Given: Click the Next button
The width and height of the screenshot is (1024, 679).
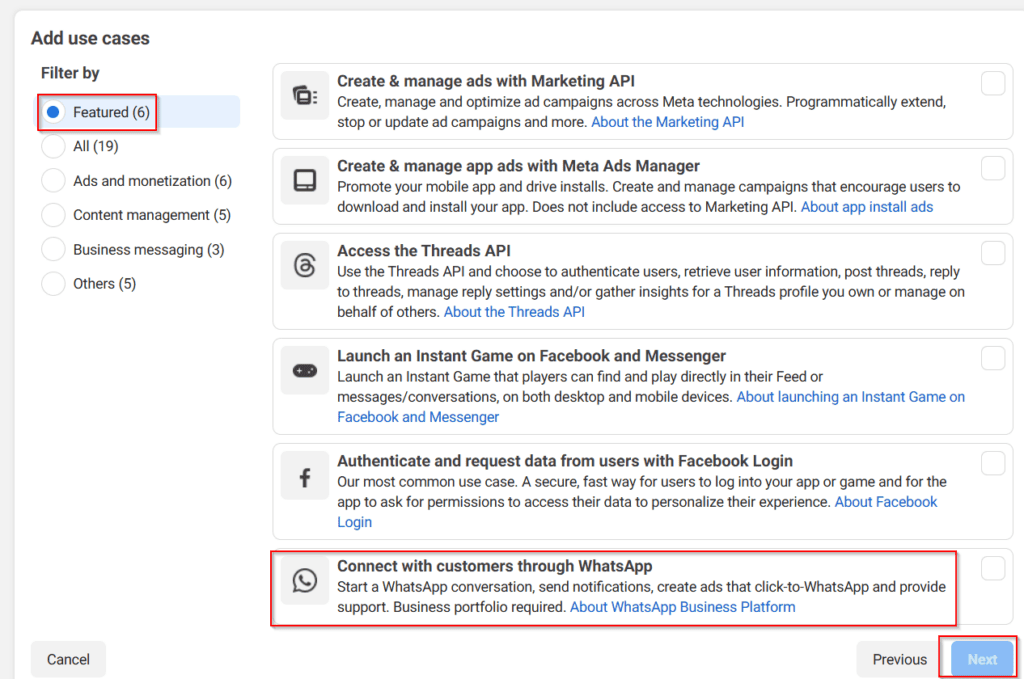Looking at the screenshot, I should pyautogui.click(x=982, y=659).
